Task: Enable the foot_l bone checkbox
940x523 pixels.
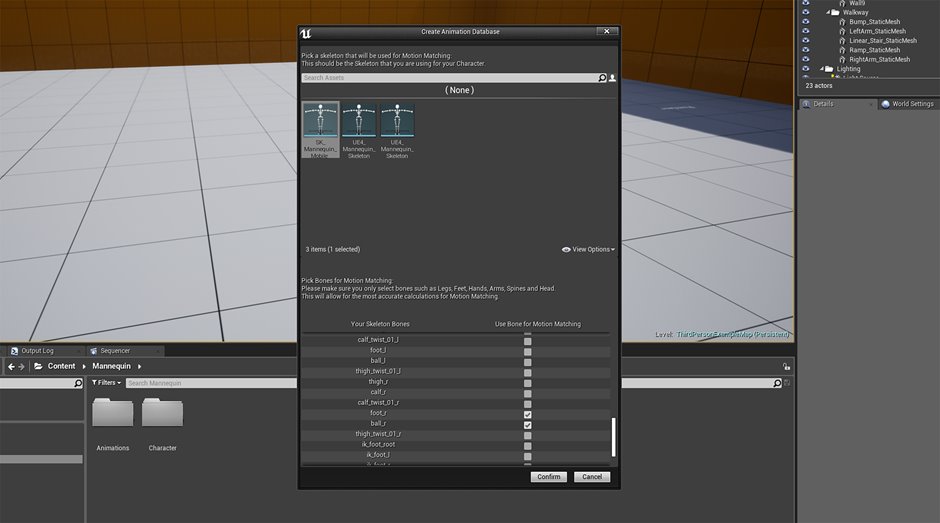Action: pyautogui.click(x=528, y=351)
